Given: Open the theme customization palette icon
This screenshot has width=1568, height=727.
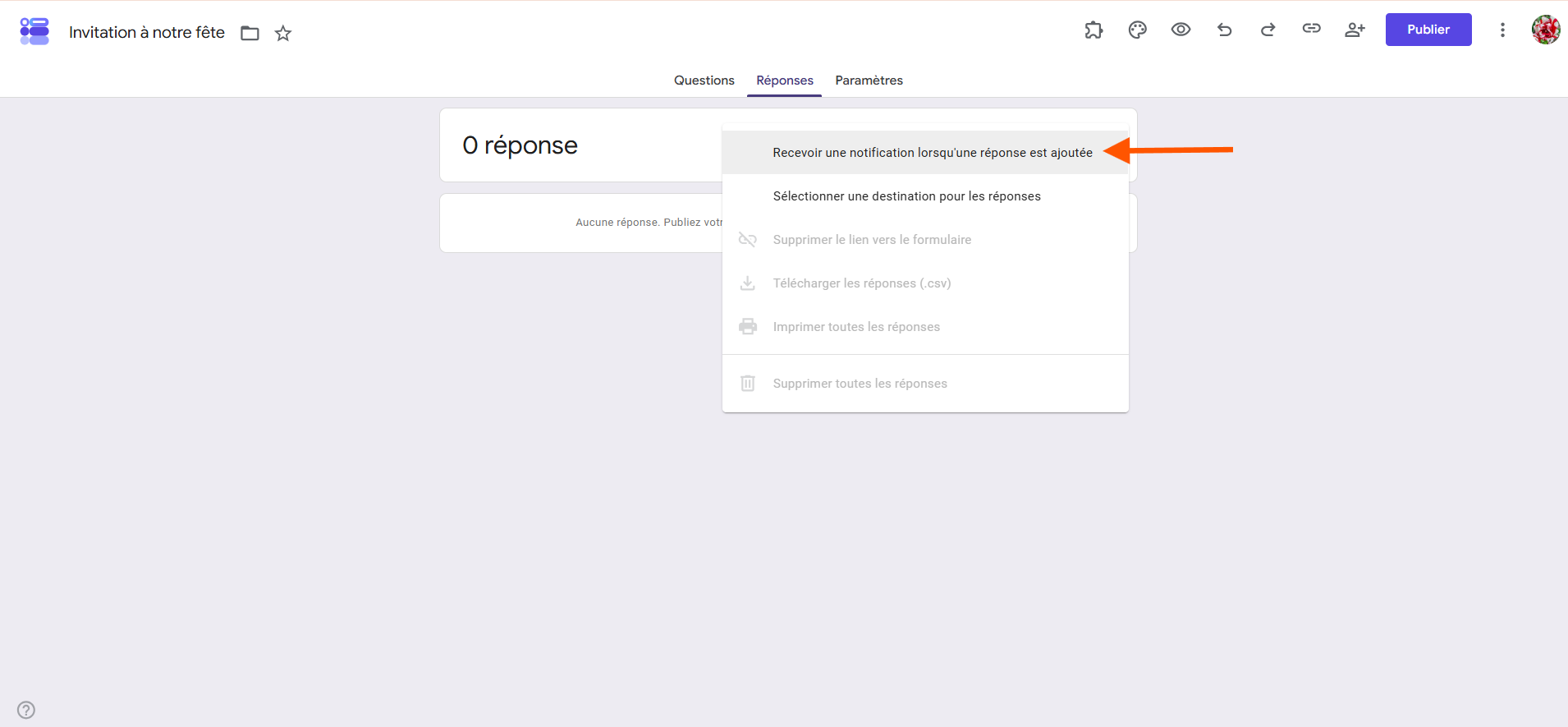Looking at the screenshot, I should tap(1137, 30).
